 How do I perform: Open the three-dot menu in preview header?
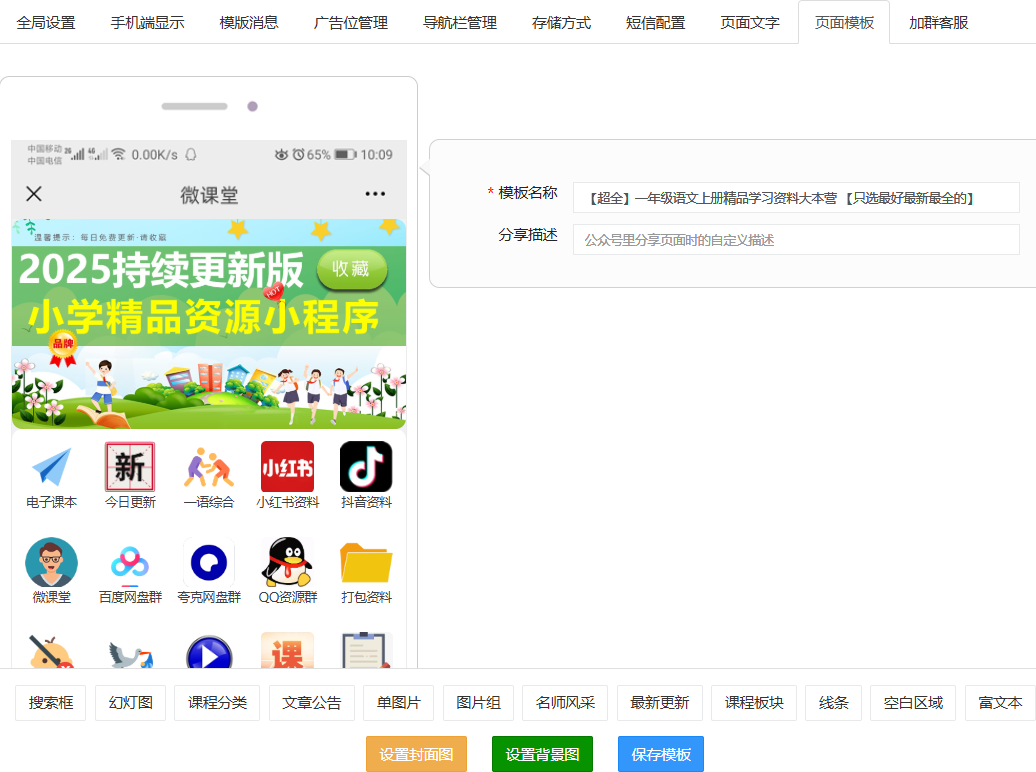(x=375, y=194)
